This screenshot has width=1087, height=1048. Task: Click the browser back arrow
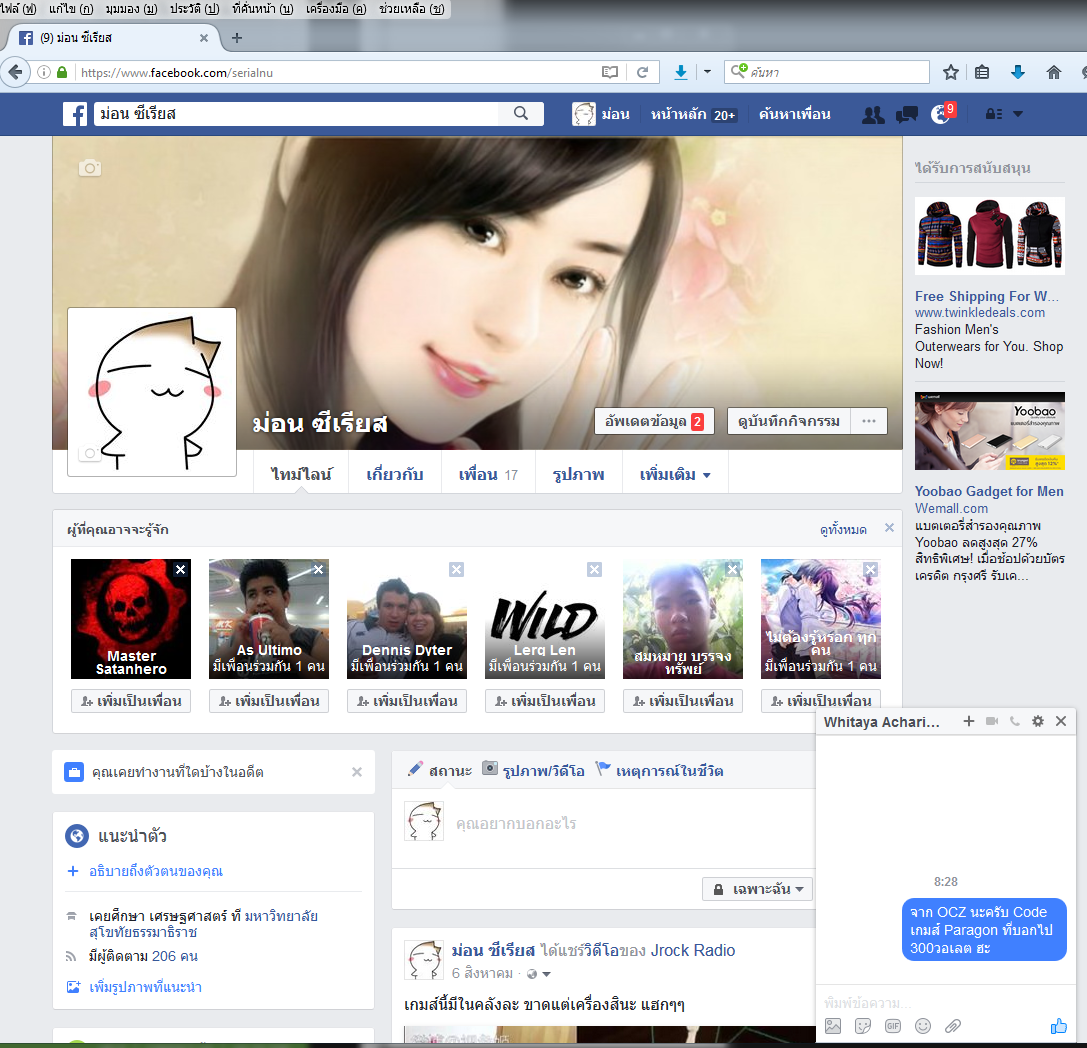pos(15,72)
